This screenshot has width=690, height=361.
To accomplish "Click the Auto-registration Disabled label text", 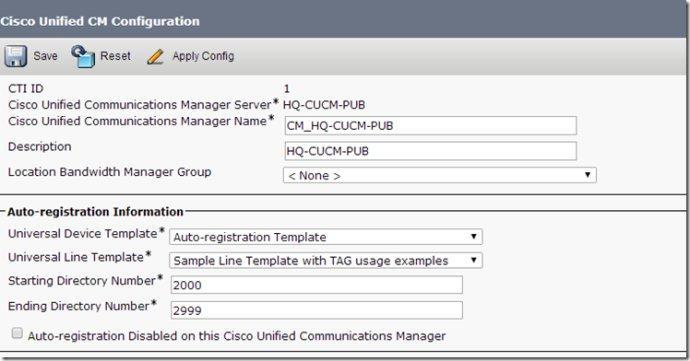I will pyautogui.click(x=237, y=336).
